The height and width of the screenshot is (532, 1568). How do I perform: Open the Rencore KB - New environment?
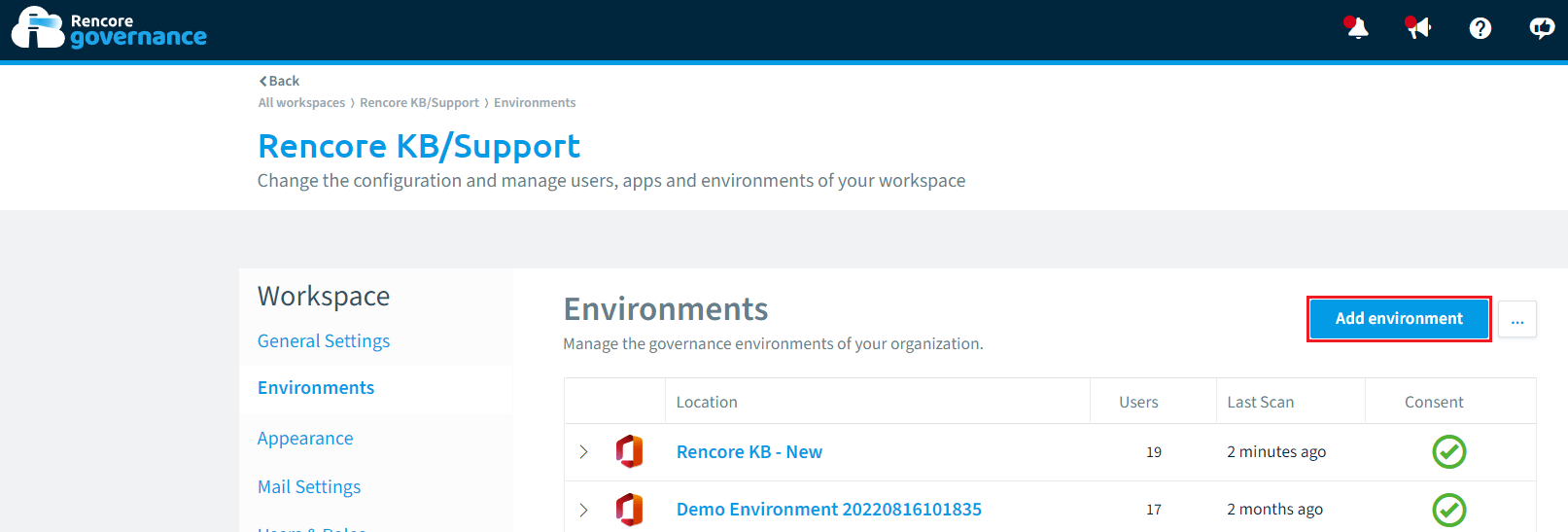point(749,452)
